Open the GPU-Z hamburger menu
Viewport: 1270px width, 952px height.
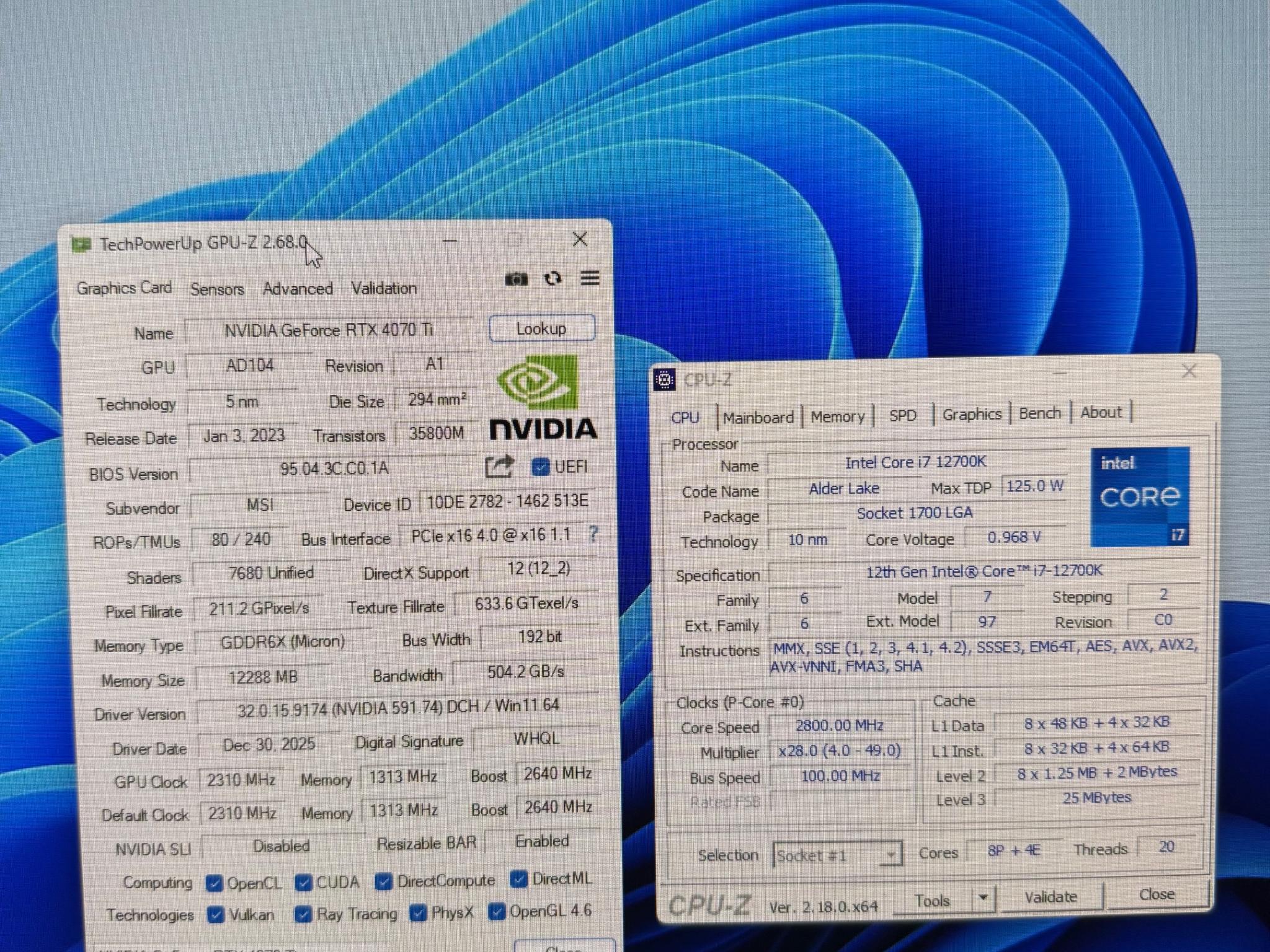(590, 278)
